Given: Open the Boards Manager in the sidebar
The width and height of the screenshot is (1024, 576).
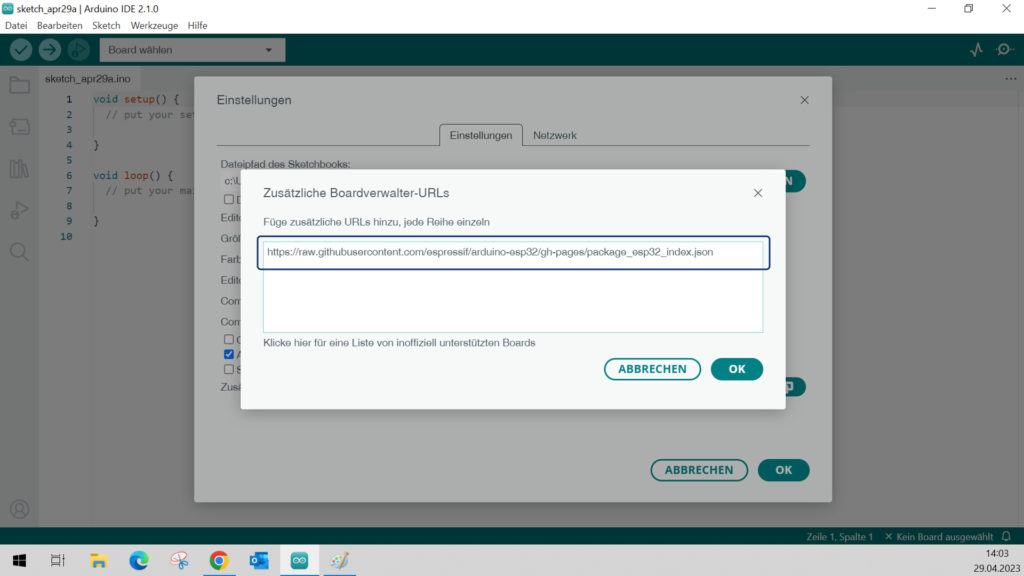Looking at the screenshot, I should (x=19, y=127).
